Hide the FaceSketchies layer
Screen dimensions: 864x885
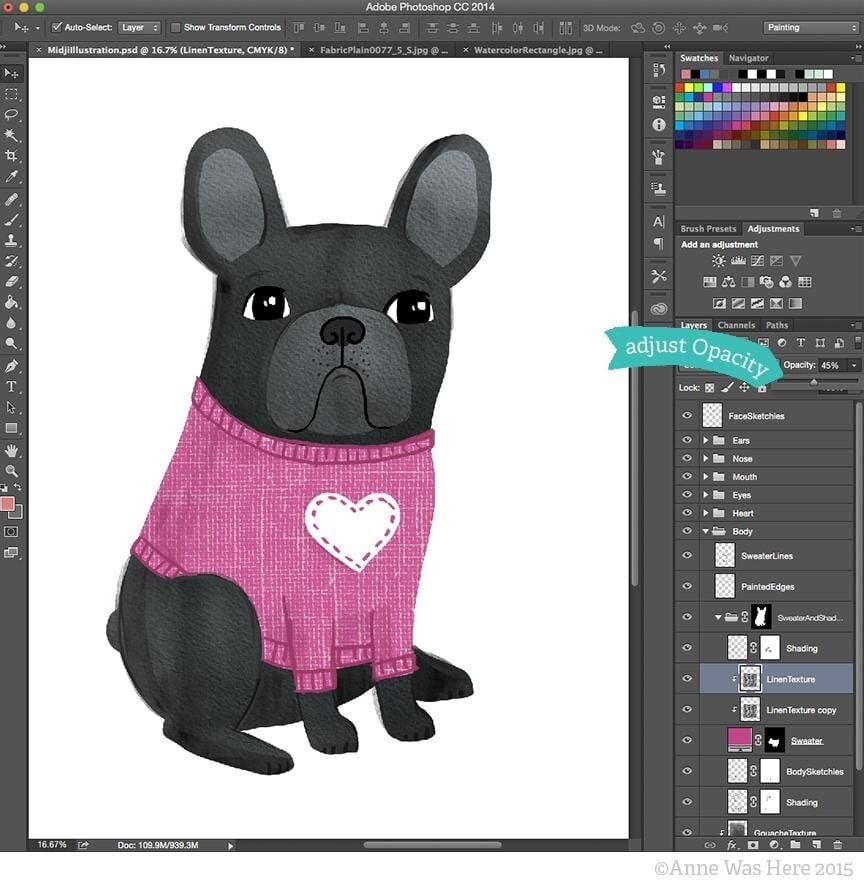[x=686, y=415]
